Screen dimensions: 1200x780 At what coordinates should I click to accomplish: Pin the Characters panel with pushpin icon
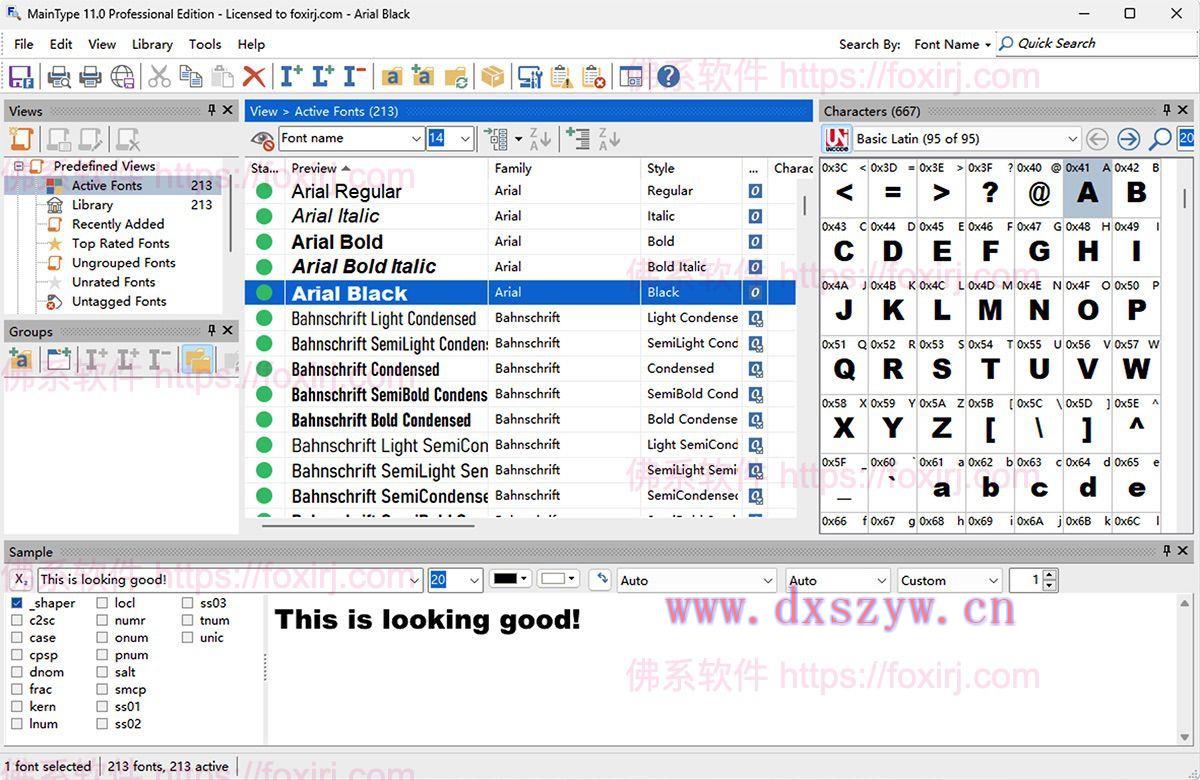(x=1166, y=110)
